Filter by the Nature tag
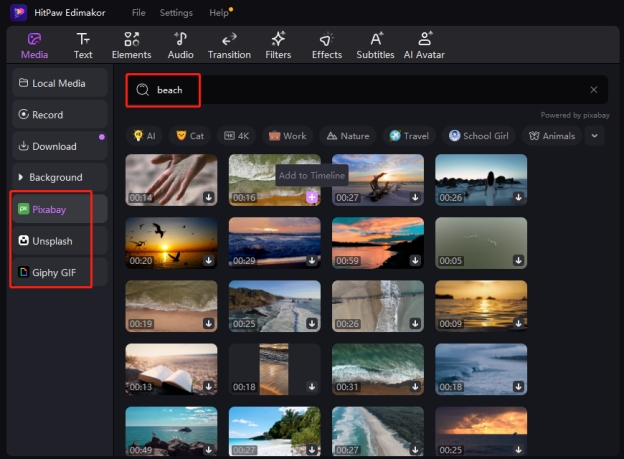 coord(348,136)
